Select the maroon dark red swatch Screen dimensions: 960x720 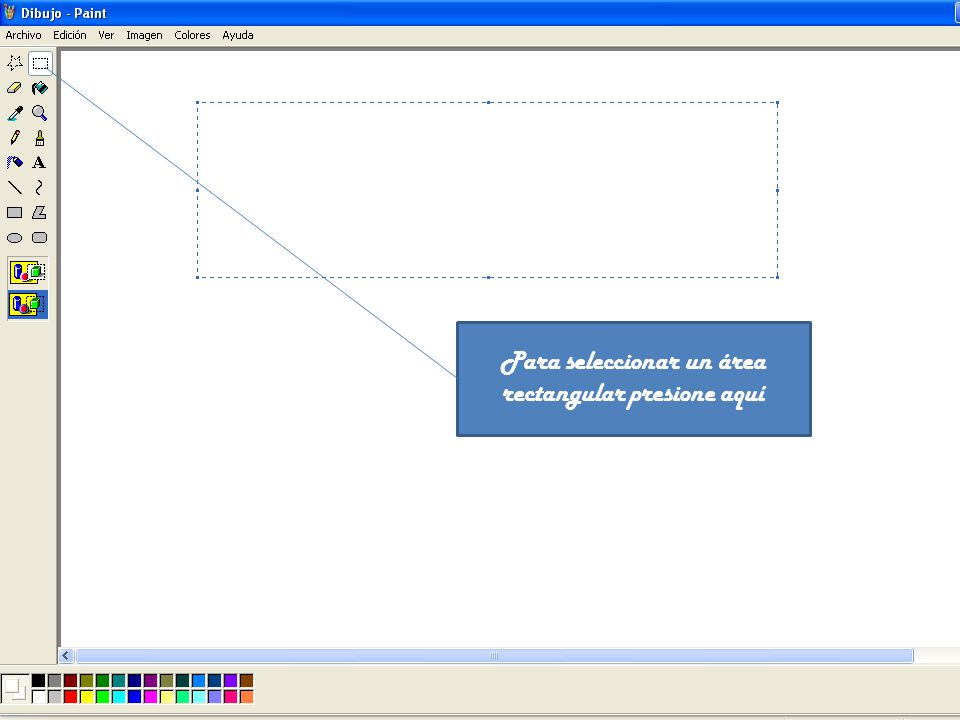tap(70, 680)
